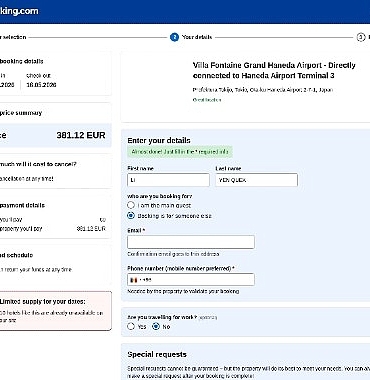This screenshot has height=380, width=370.
Task: Click into First name field
Action: pyautogui.click(x=168, y=180)
